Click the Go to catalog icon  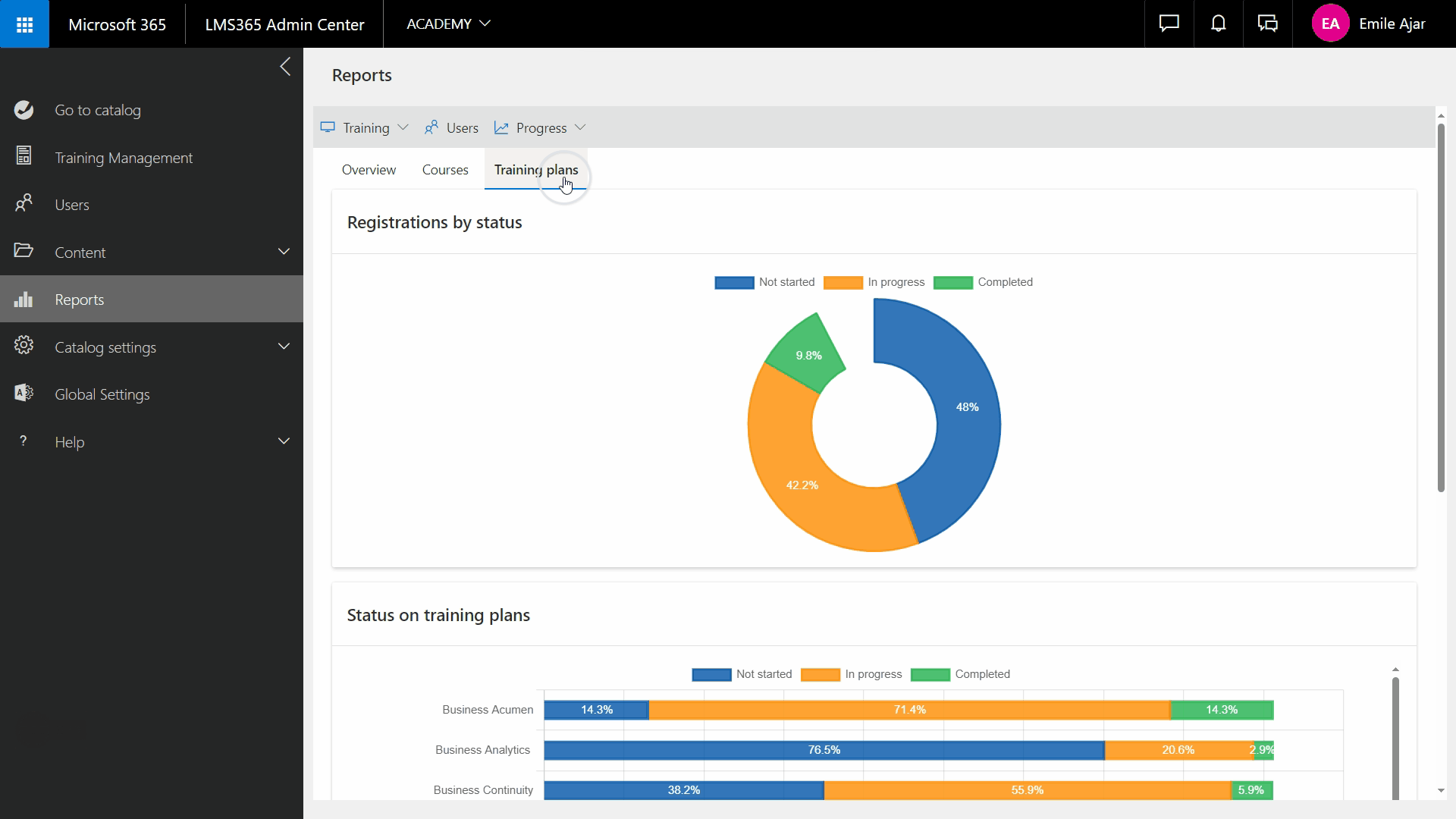coord(24,110)
